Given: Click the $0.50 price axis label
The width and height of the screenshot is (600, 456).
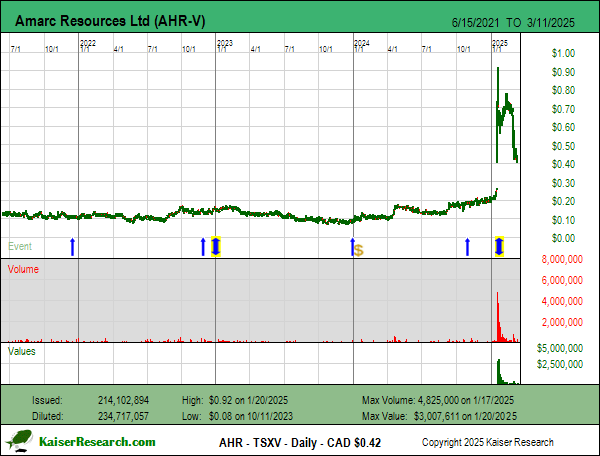Looking at the screenshot, I should [x=563, y=146].
